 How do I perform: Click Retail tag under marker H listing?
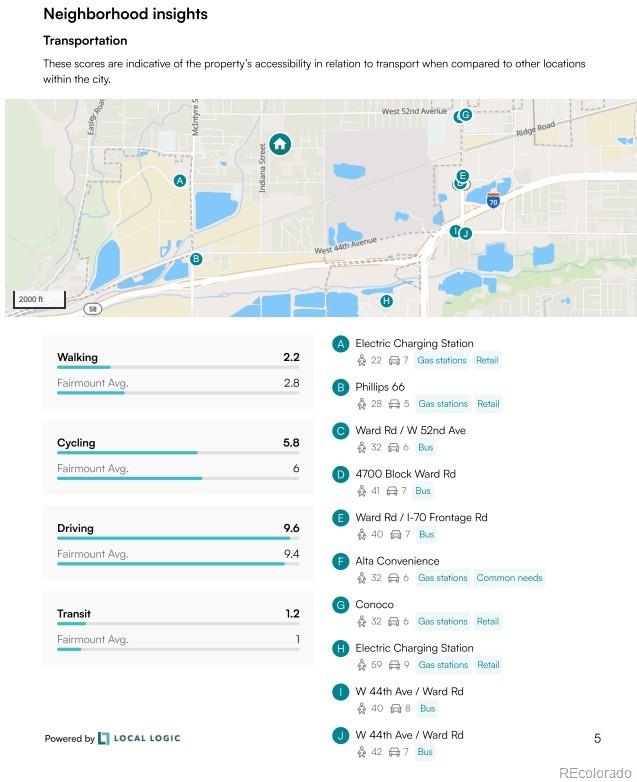[x=488, y=665]
